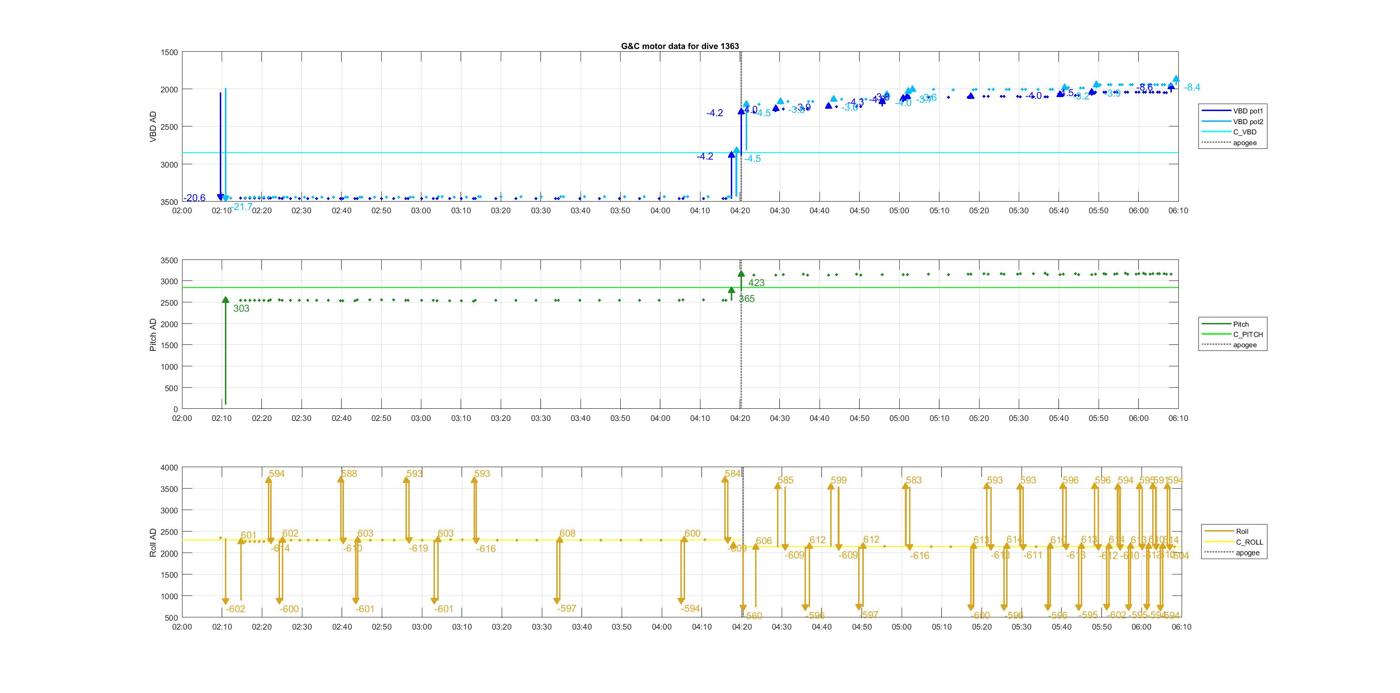The height and width of the screenshot is (693, 1400).
Task: Click the '-8.6' VBD data label
Action: [x=1145, y=88]
